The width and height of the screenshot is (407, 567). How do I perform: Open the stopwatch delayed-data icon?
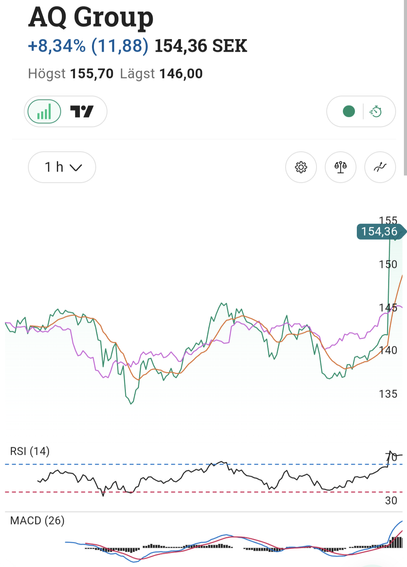click(376, 111)
